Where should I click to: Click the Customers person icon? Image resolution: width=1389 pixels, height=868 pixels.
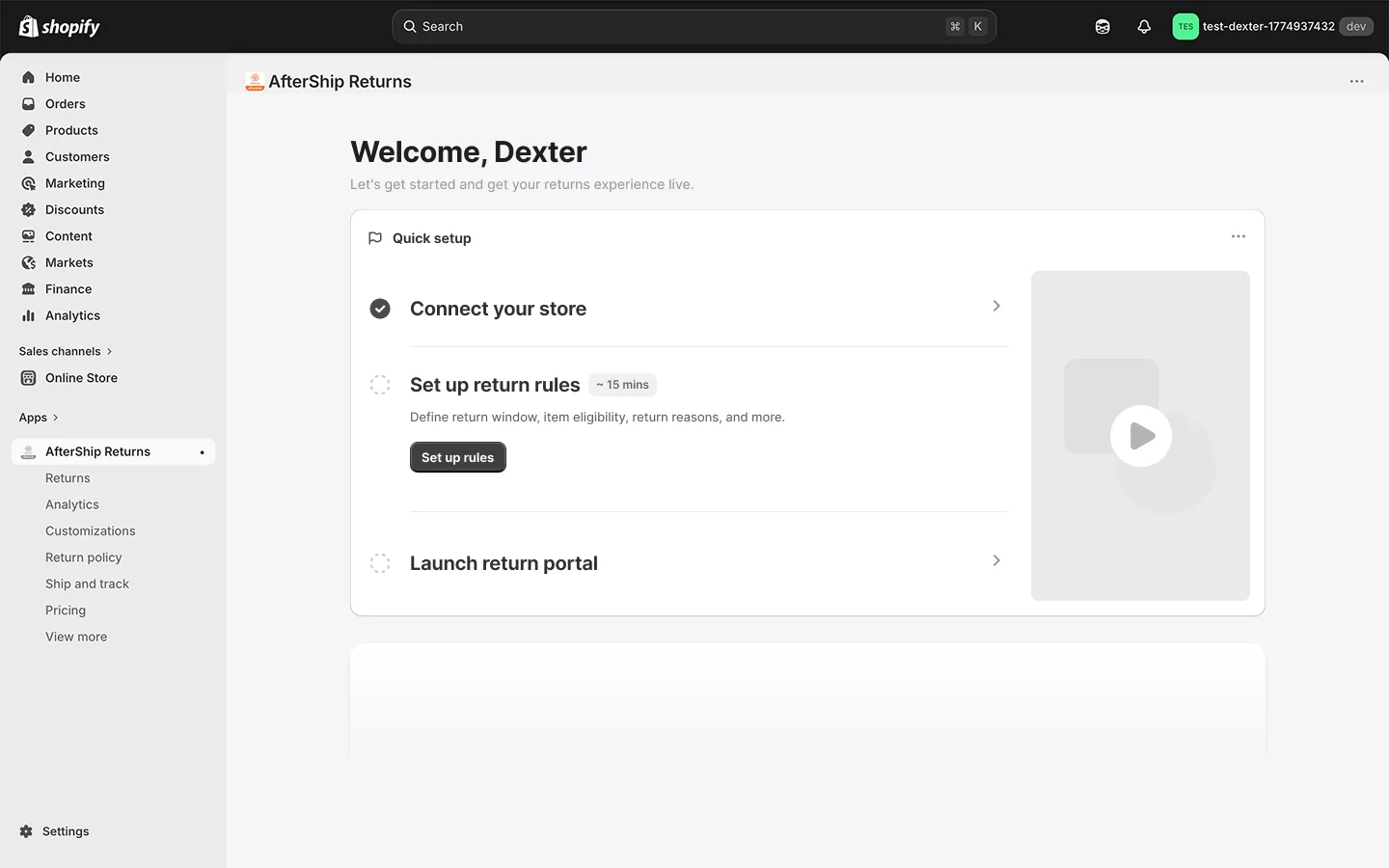[29, 157]
